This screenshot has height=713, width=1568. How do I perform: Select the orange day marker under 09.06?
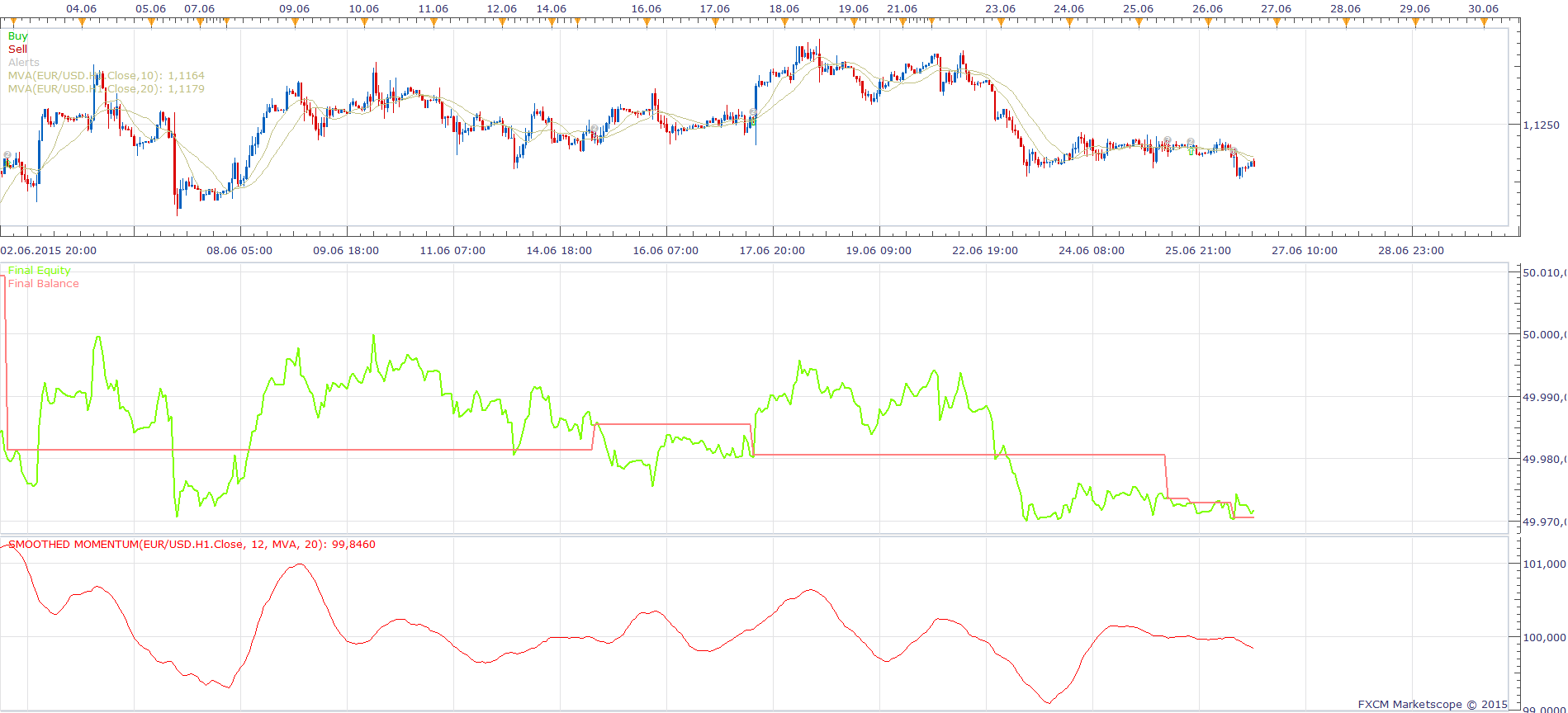pyautogui.click(x=295, y=22)
